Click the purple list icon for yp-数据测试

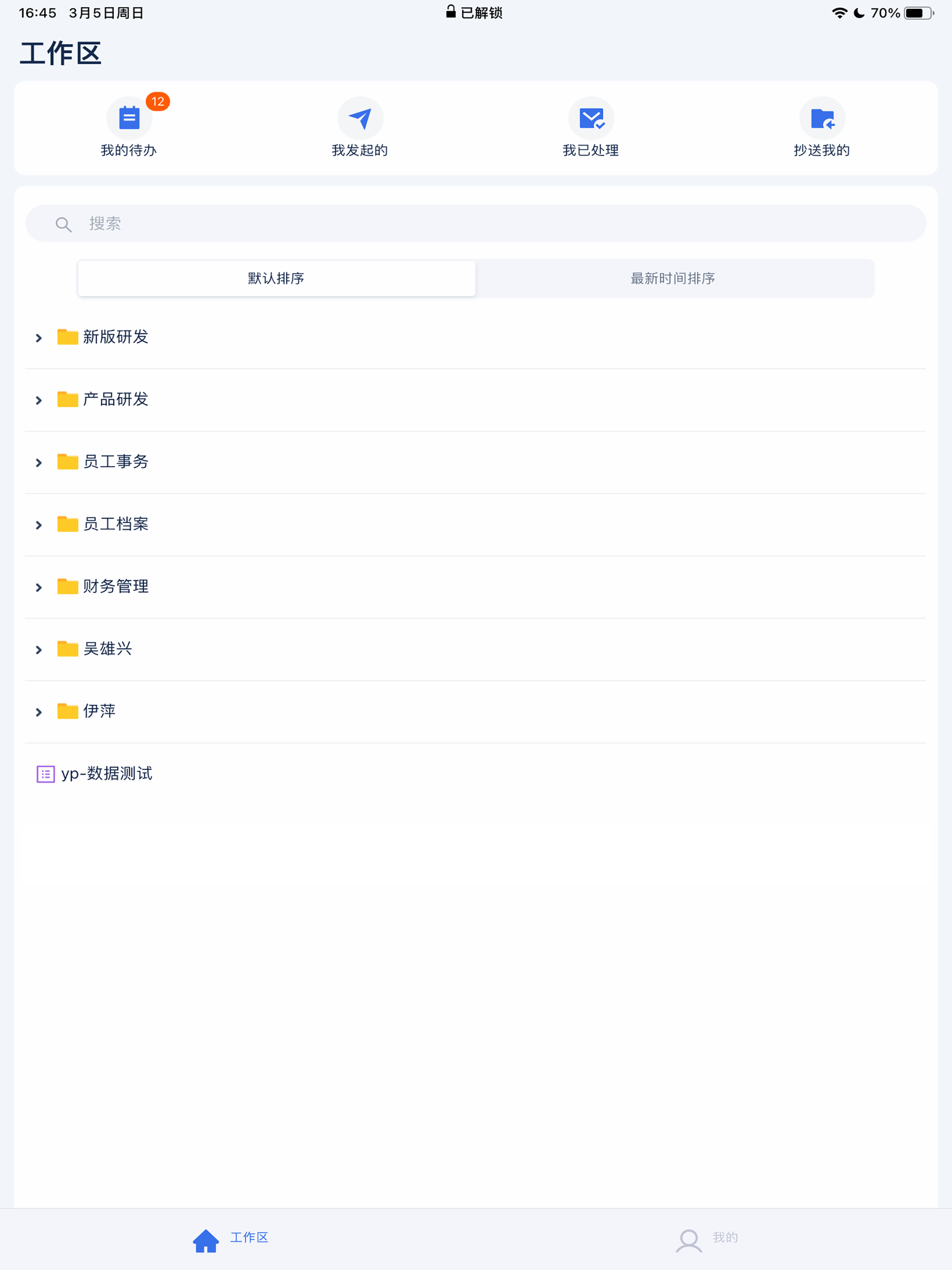click(46, 774)
